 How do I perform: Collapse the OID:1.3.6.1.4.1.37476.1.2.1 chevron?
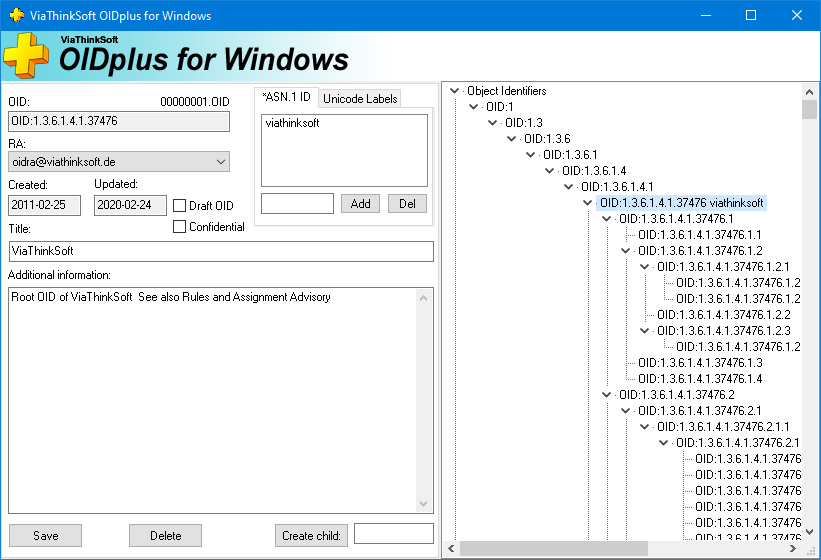(645, 267)
